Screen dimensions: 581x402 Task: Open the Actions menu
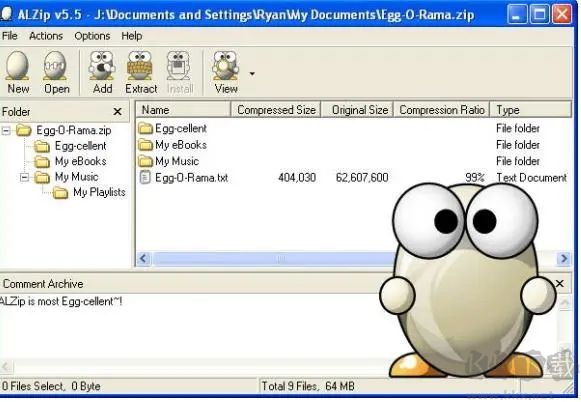point(46,36)
